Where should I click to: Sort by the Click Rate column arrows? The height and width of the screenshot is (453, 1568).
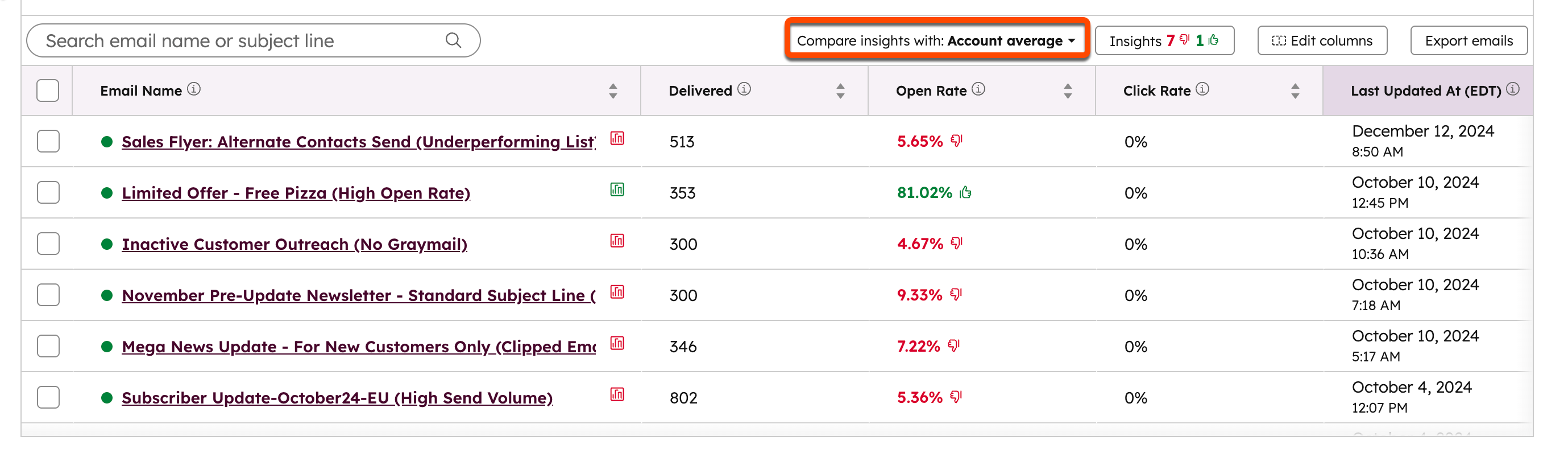(1295, 91)
